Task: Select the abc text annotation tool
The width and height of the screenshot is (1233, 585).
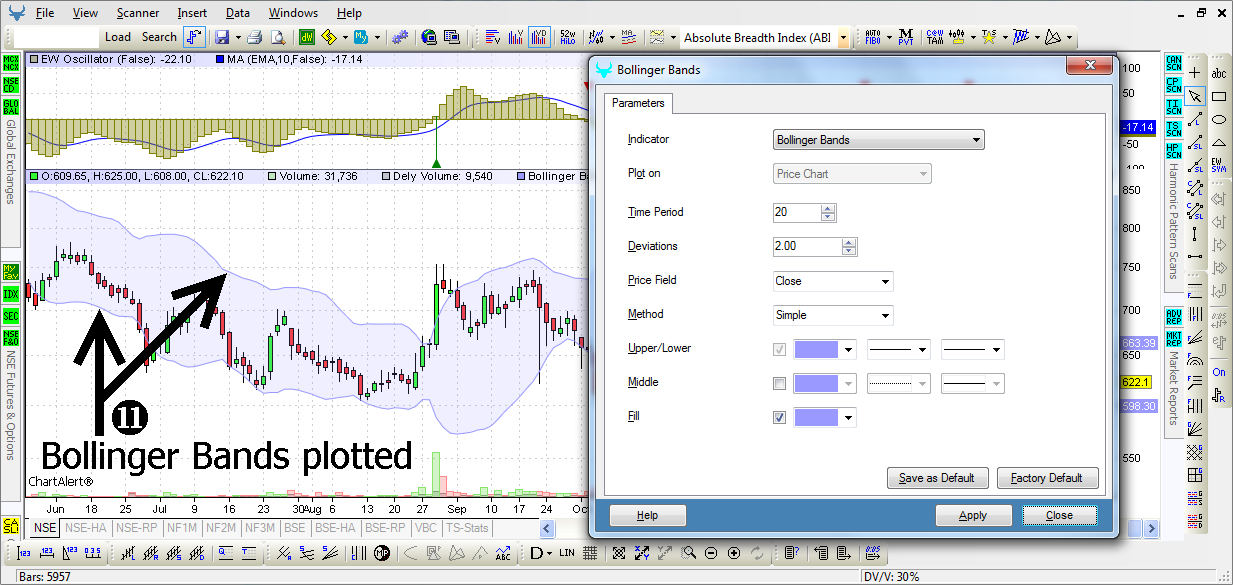Action: 1219,73
